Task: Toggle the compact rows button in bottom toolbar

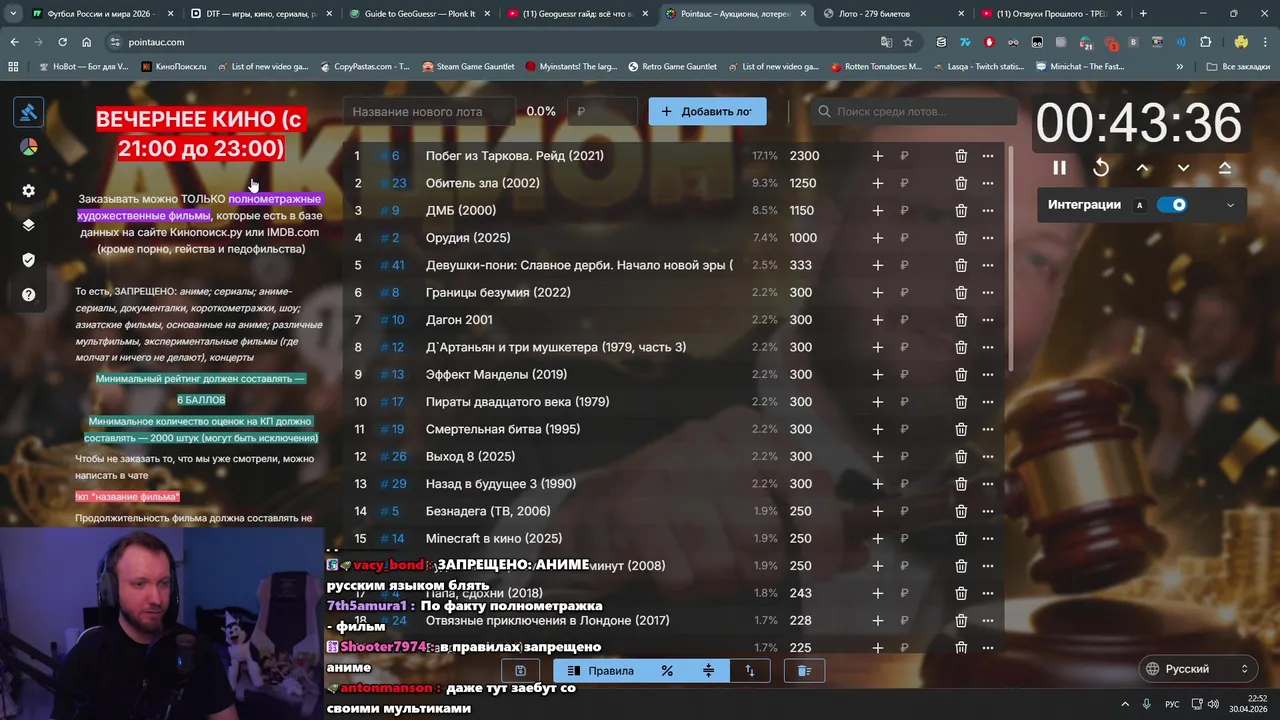Action: 709,671
